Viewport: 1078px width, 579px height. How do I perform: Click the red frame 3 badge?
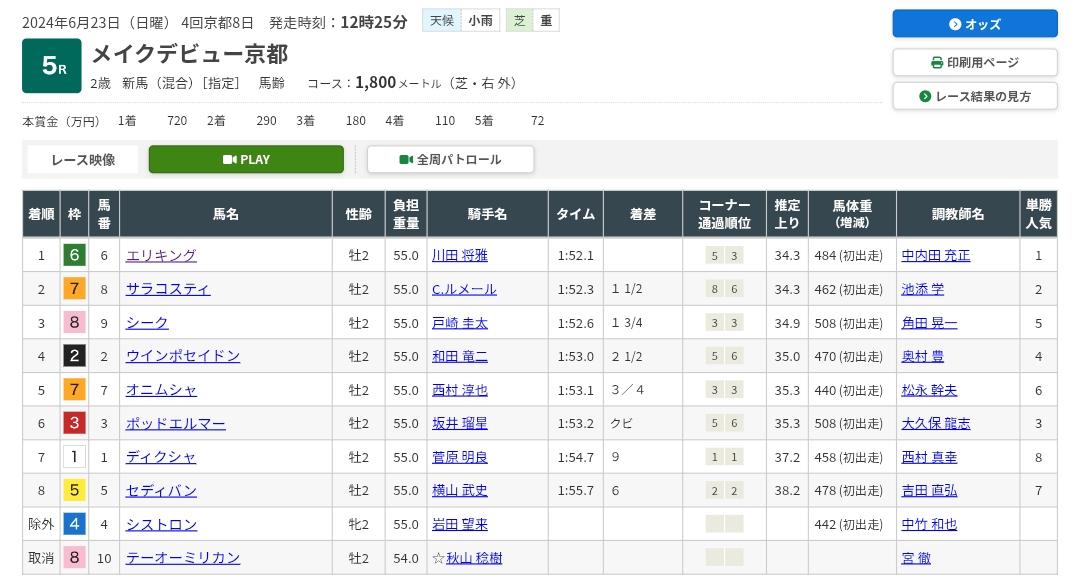click(74, 423)
